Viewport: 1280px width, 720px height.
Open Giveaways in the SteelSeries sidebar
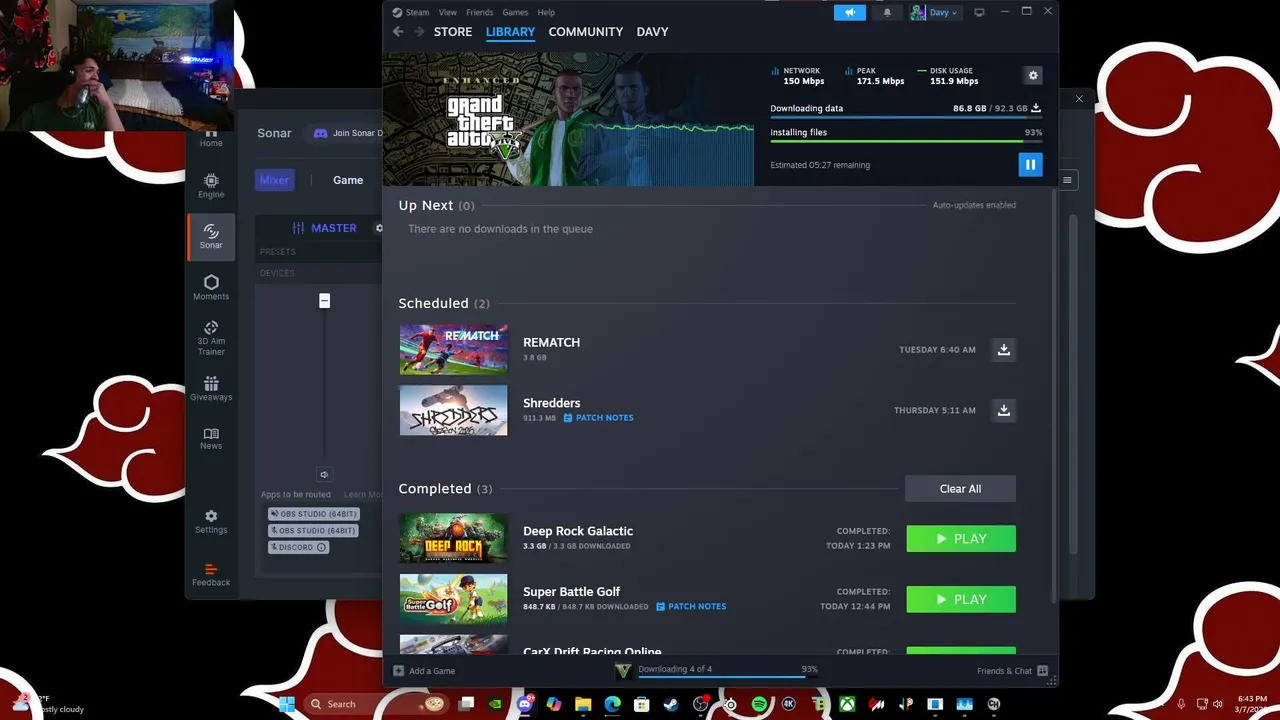coord(211,390)
